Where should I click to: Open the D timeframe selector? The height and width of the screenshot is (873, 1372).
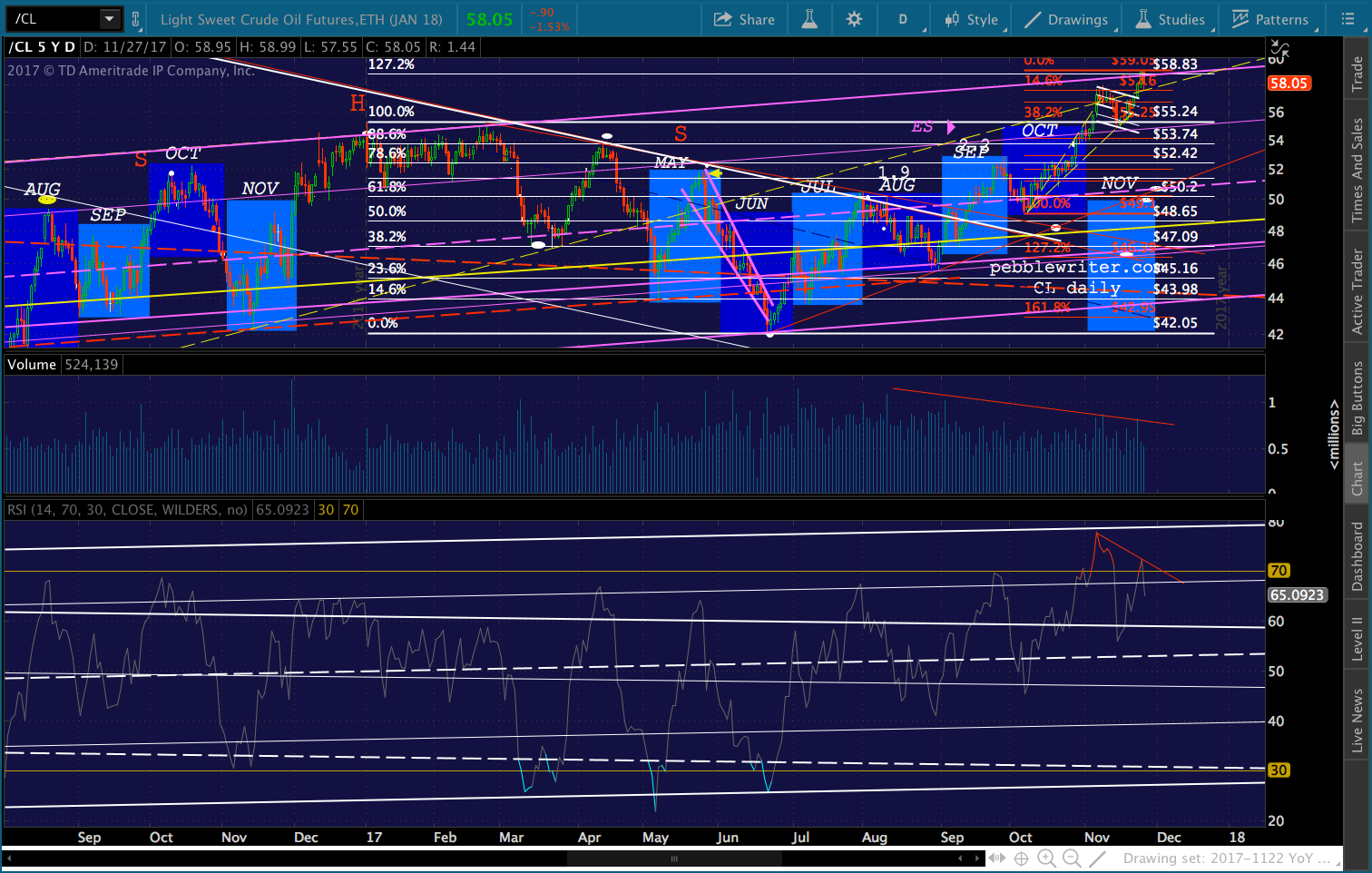pos(903,19)
